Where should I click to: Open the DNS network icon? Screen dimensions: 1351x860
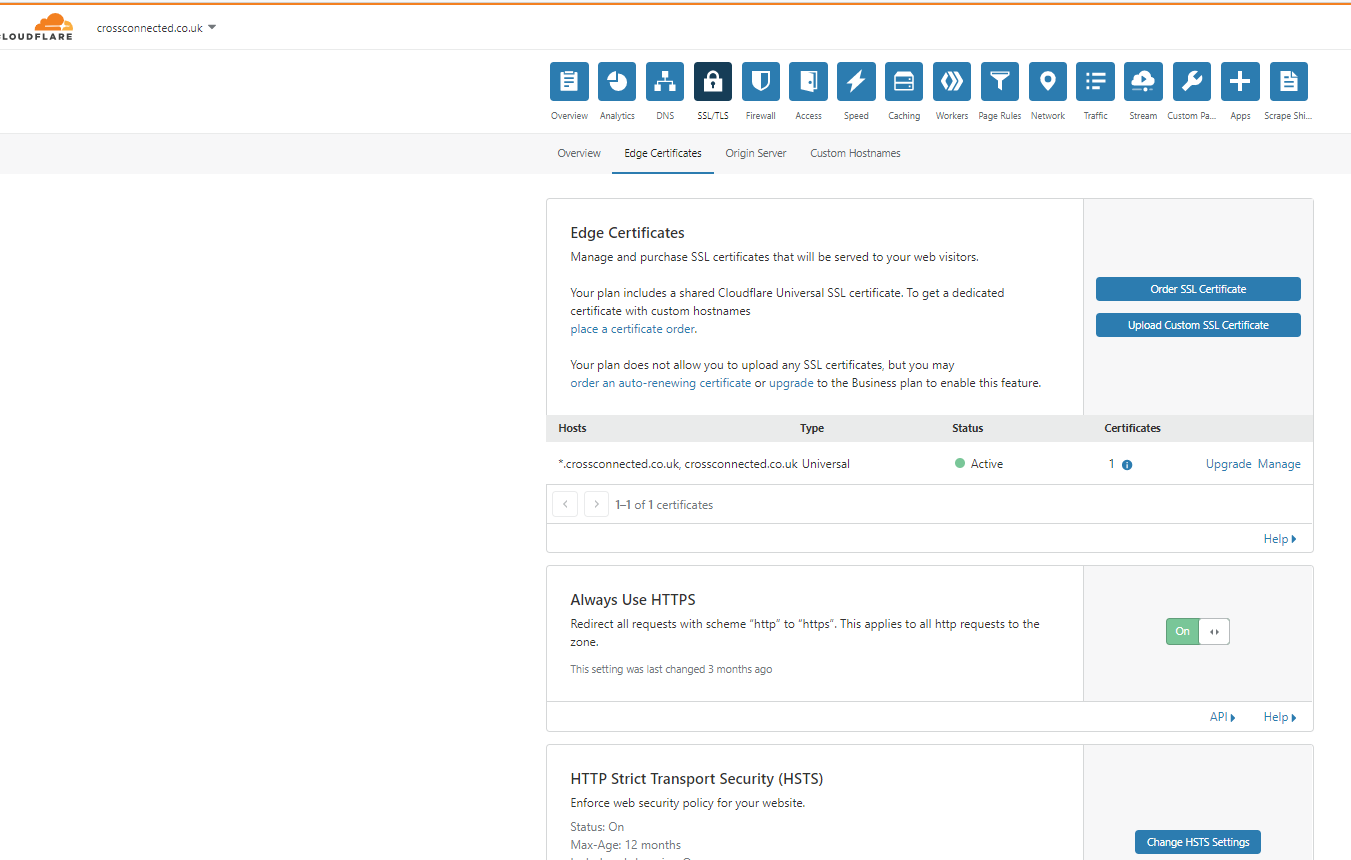665,82
